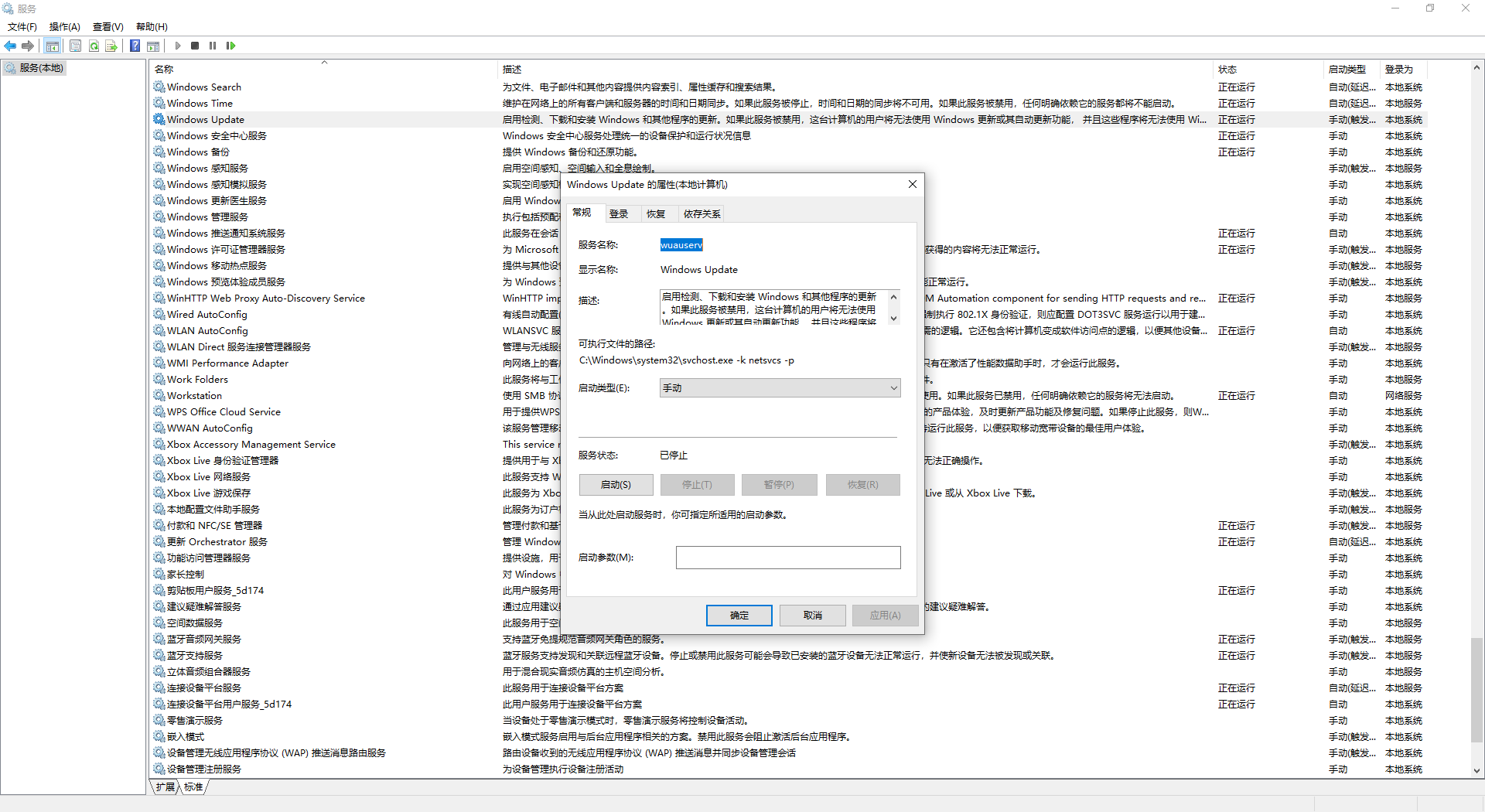
Task: Click the back navigation arrow in the toolbar
Action: [x=10, y=46]
